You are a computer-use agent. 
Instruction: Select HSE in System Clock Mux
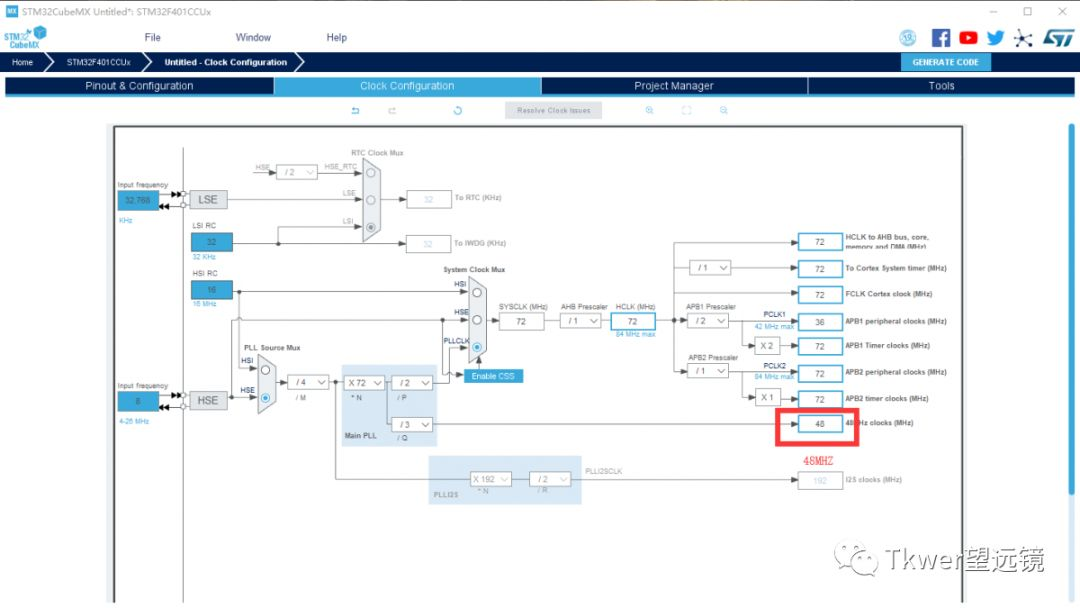[x=477, y=319]
